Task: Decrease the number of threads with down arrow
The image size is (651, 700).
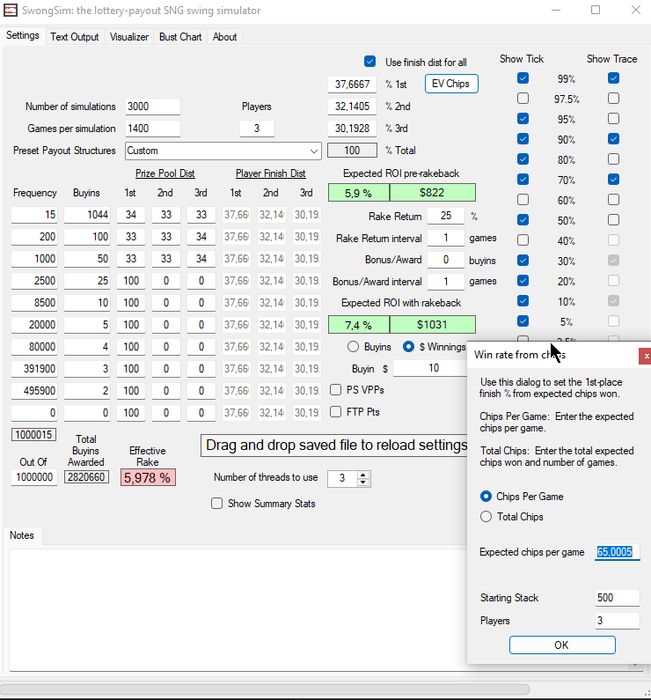Action: pyautogui.click(x=363, y=483)
